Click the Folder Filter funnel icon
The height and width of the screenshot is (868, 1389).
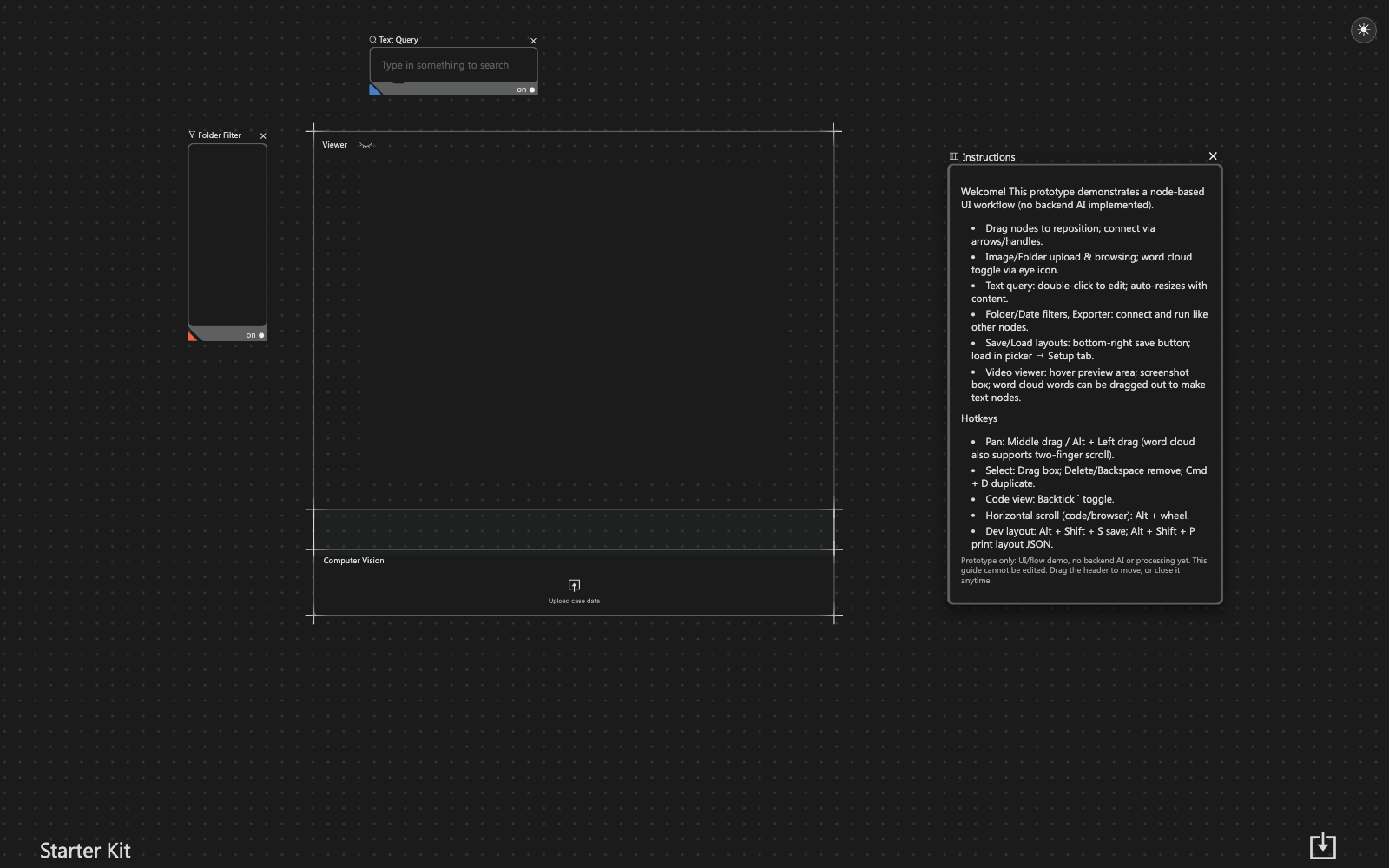tap(192, 135)
